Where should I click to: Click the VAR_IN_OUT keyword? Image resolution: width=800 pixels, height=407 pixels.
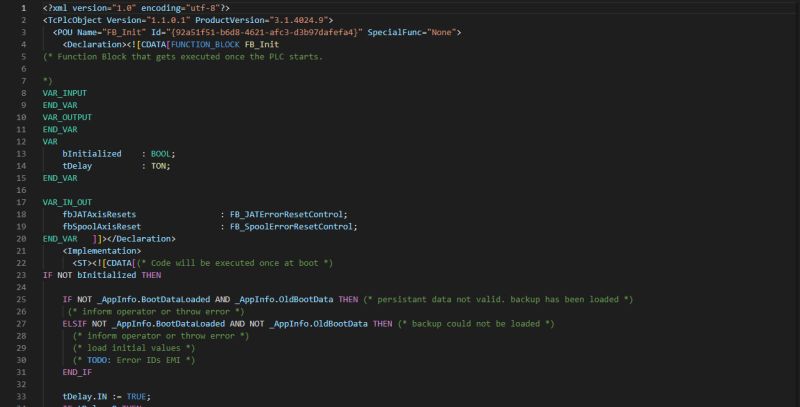tap(67, 202)
